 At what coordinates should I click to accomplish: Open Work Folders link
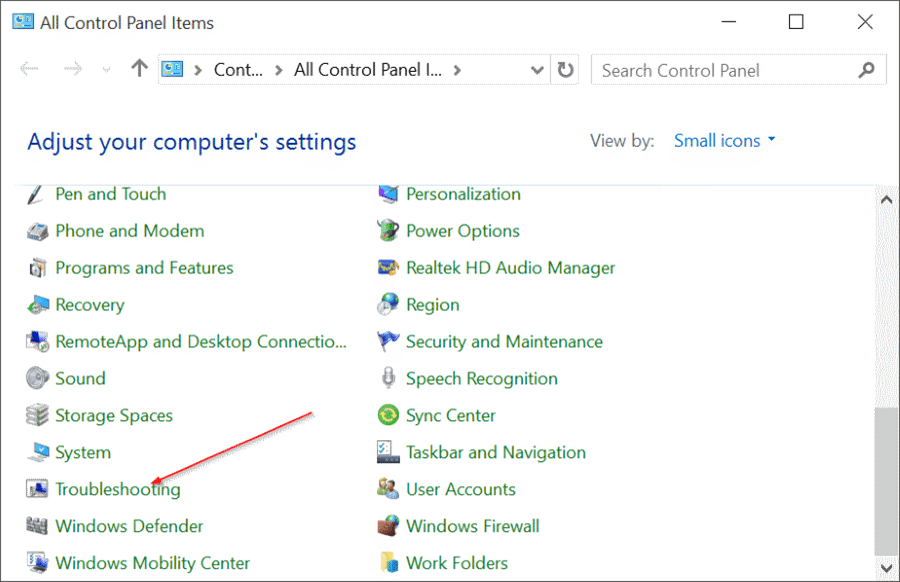(x=457, y=563)
